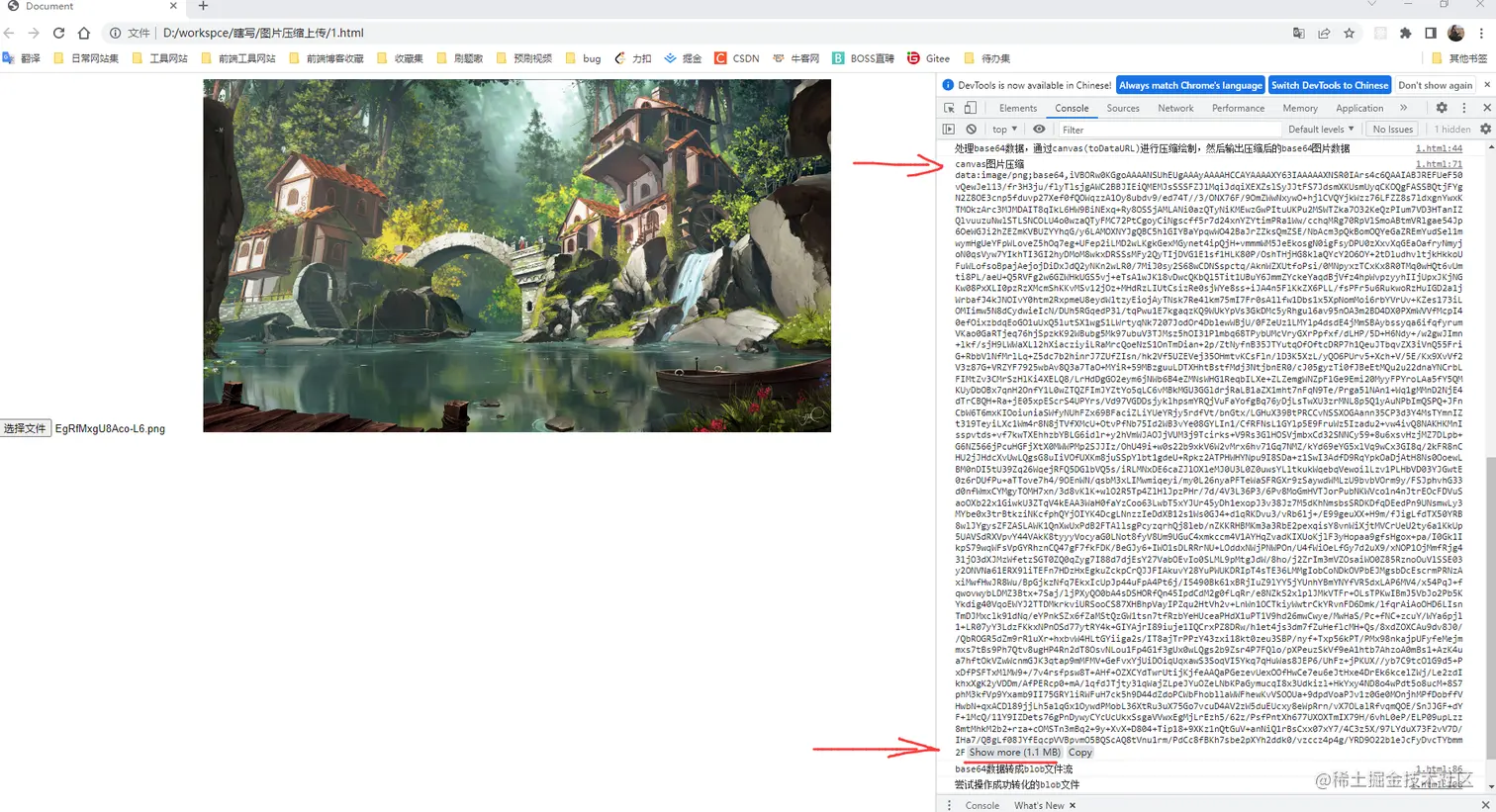
Task: Open the 力扣 bookmark
Action: 632,58
